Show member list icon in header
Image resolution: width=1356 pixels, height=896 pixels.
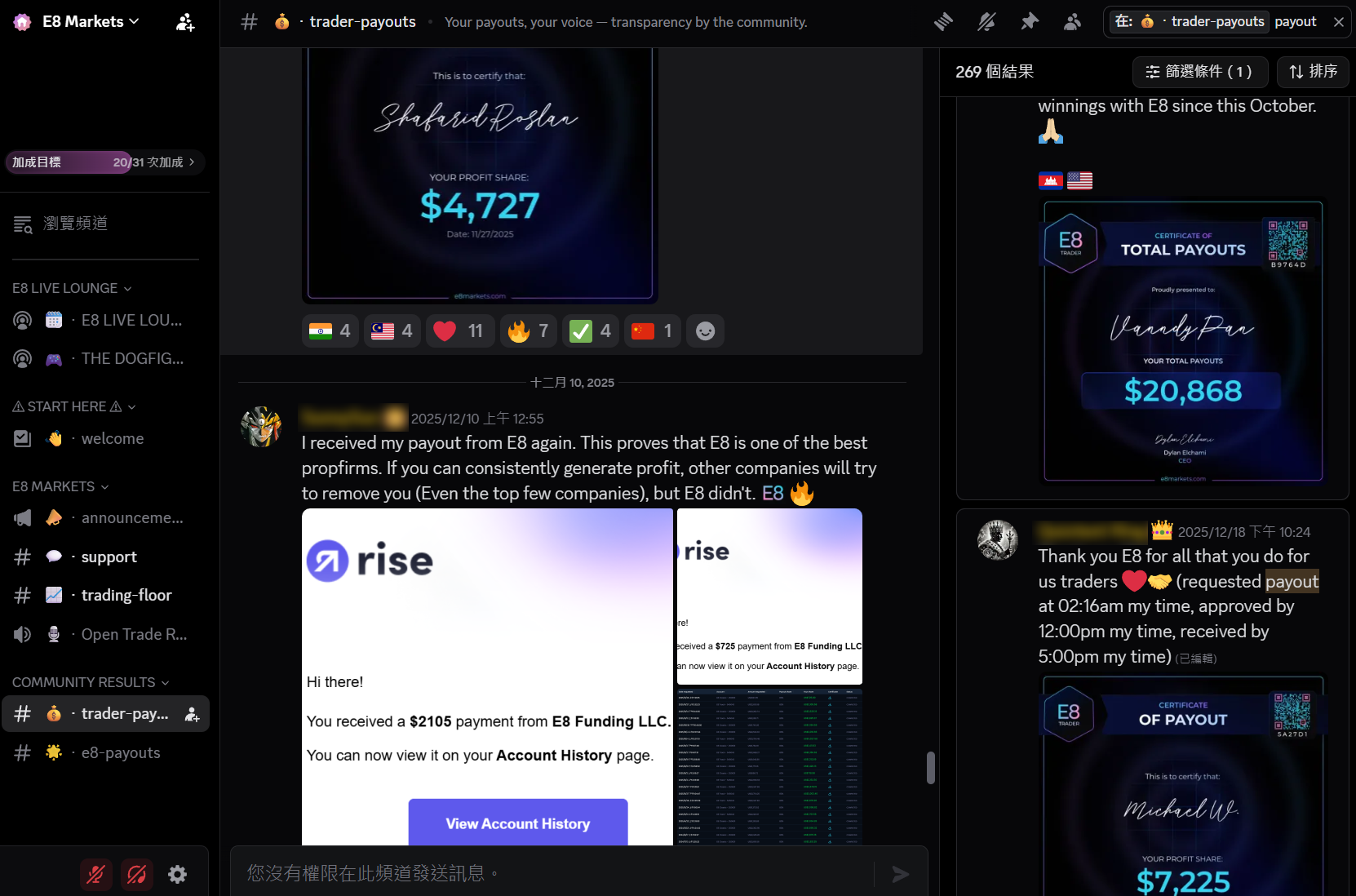tap(1072, 22)
